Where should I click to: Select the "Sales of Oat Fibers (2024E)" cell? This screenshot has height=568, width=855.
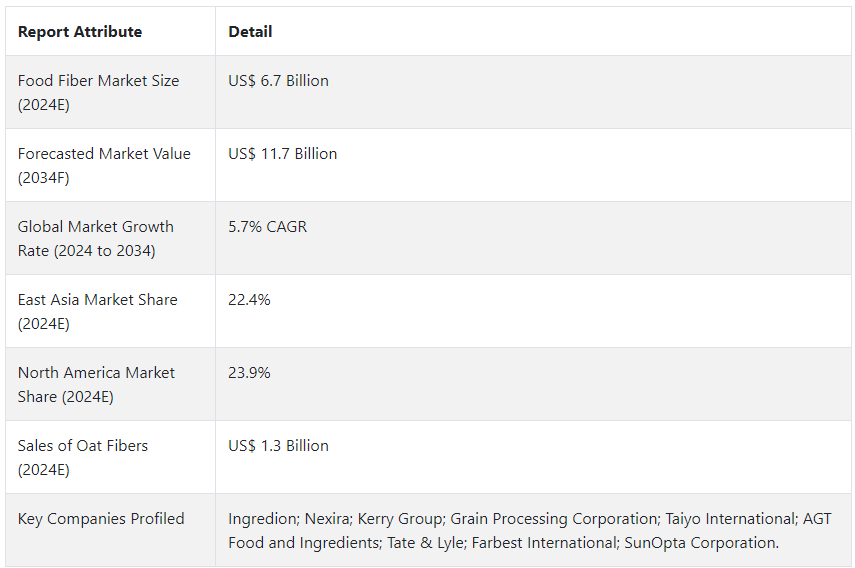click(83, 457)
